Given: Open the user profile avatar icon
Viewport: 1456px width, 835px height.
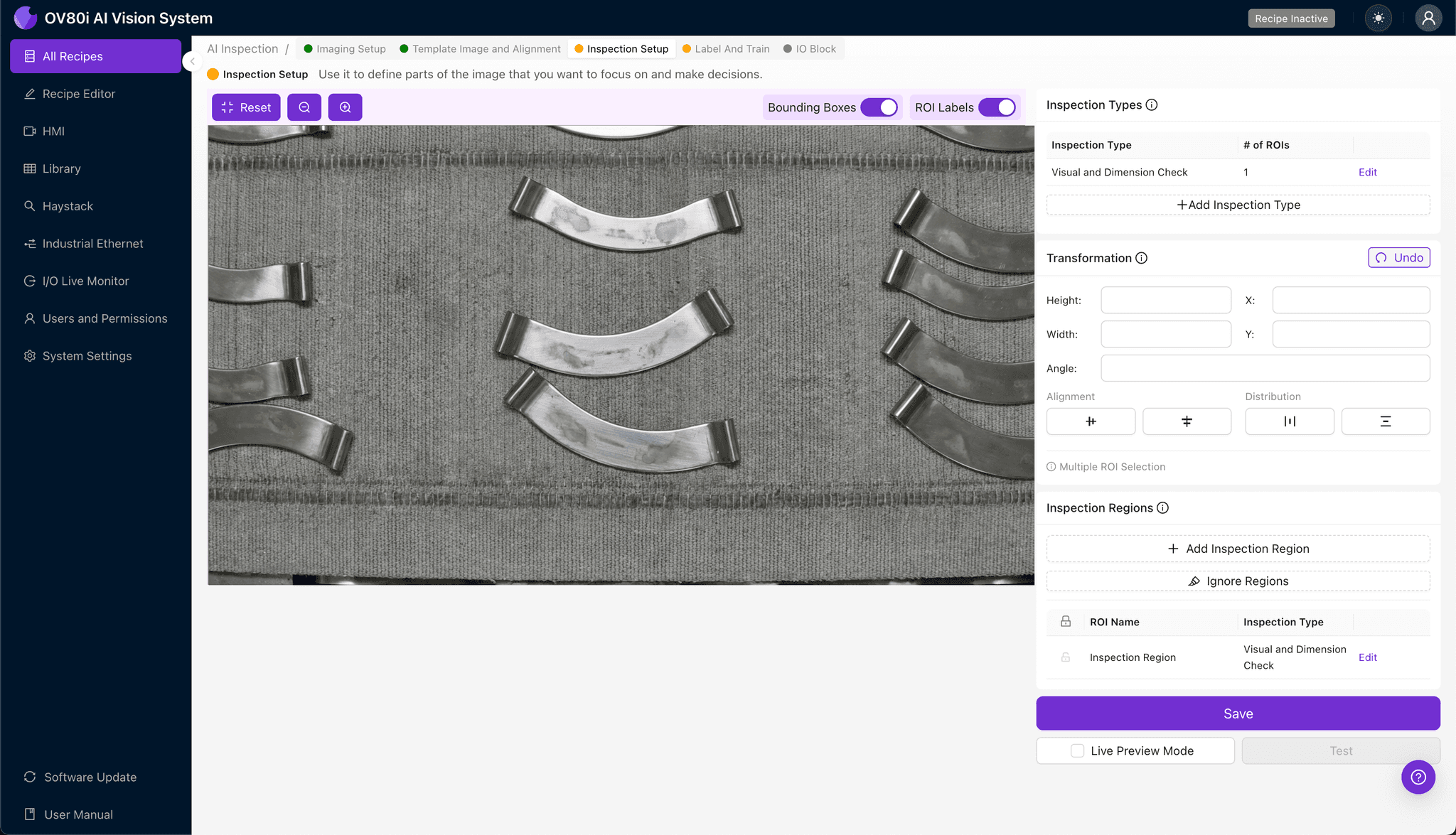Looking at the screenshot, I should [1428, 18].
